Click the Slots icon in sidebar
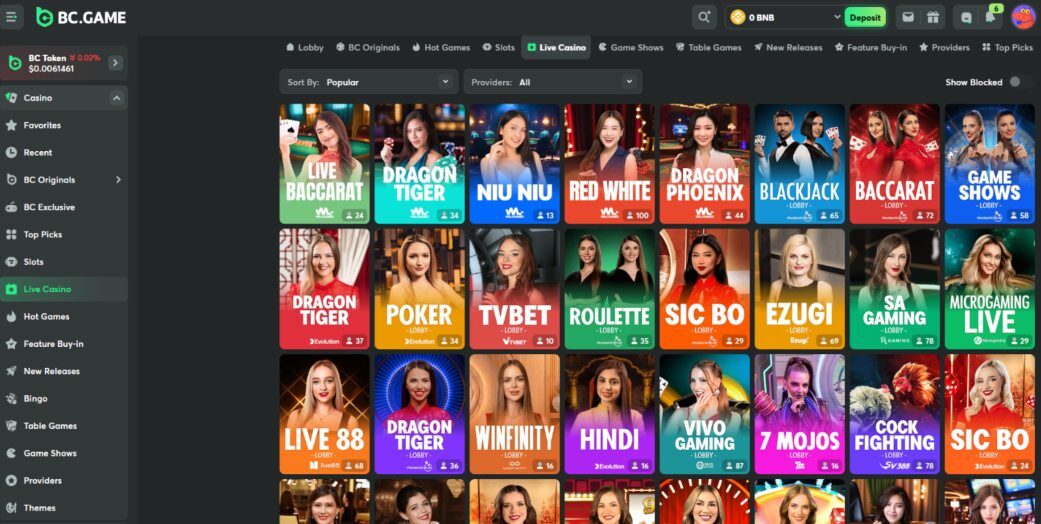 click(x=11, y=262)
